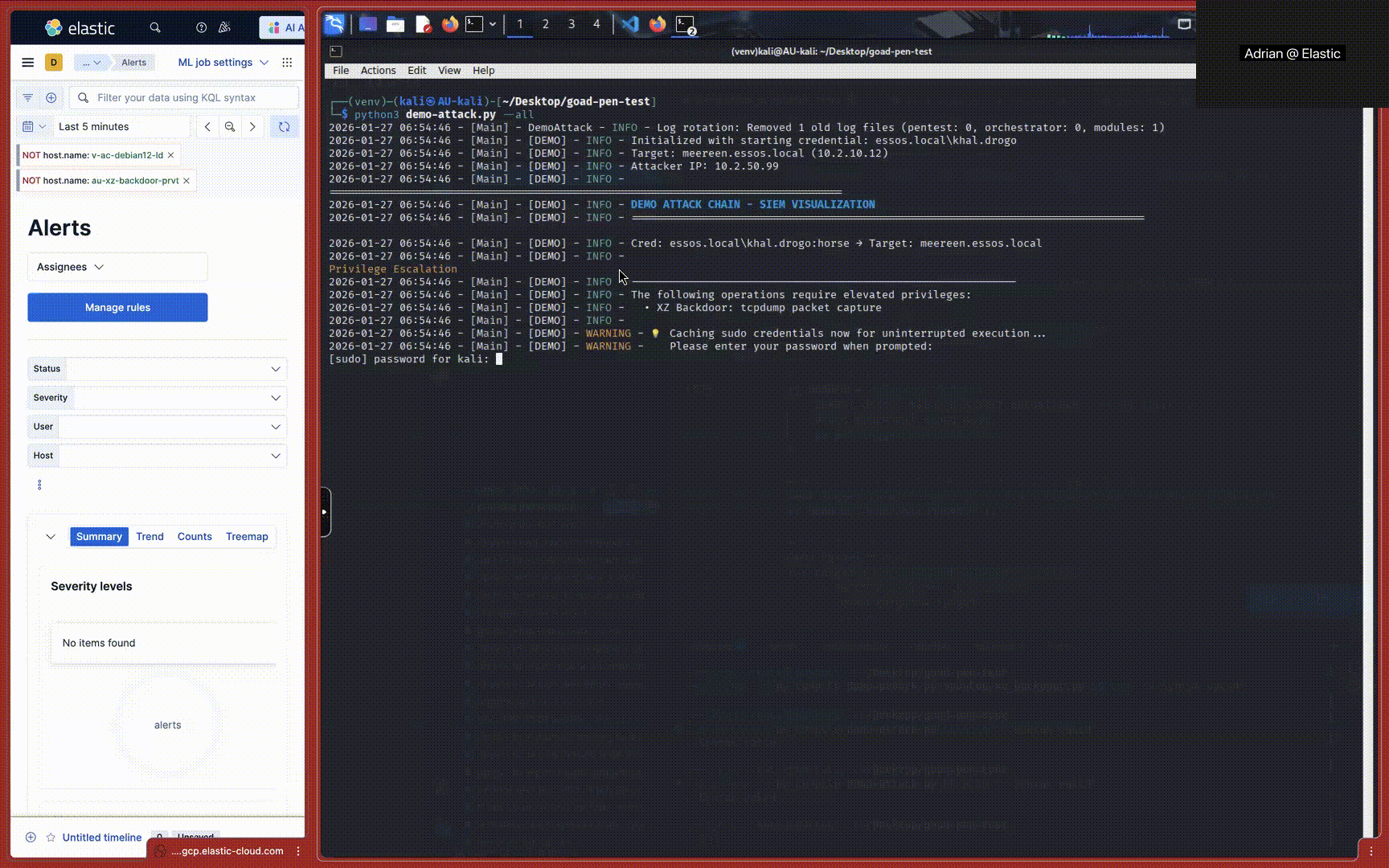Launch the text editor from taskbar
The height and width of the screenshot is (868, 1389).
point(423,24)
